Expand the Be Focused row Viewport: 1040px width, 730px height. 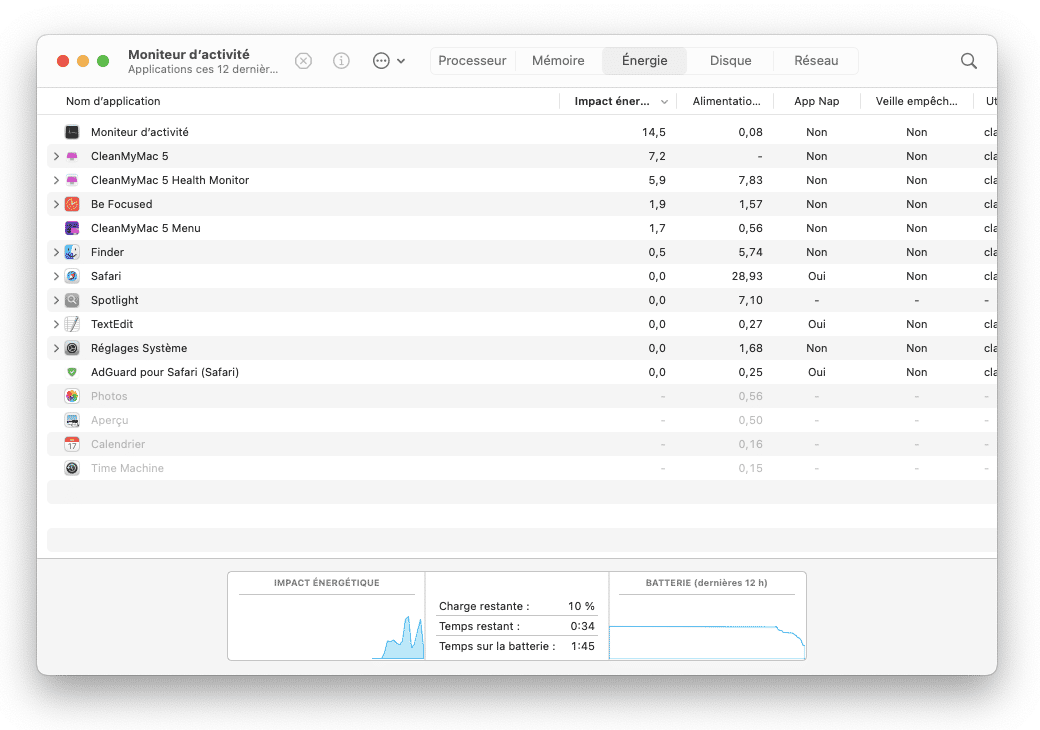click(56, 204)
